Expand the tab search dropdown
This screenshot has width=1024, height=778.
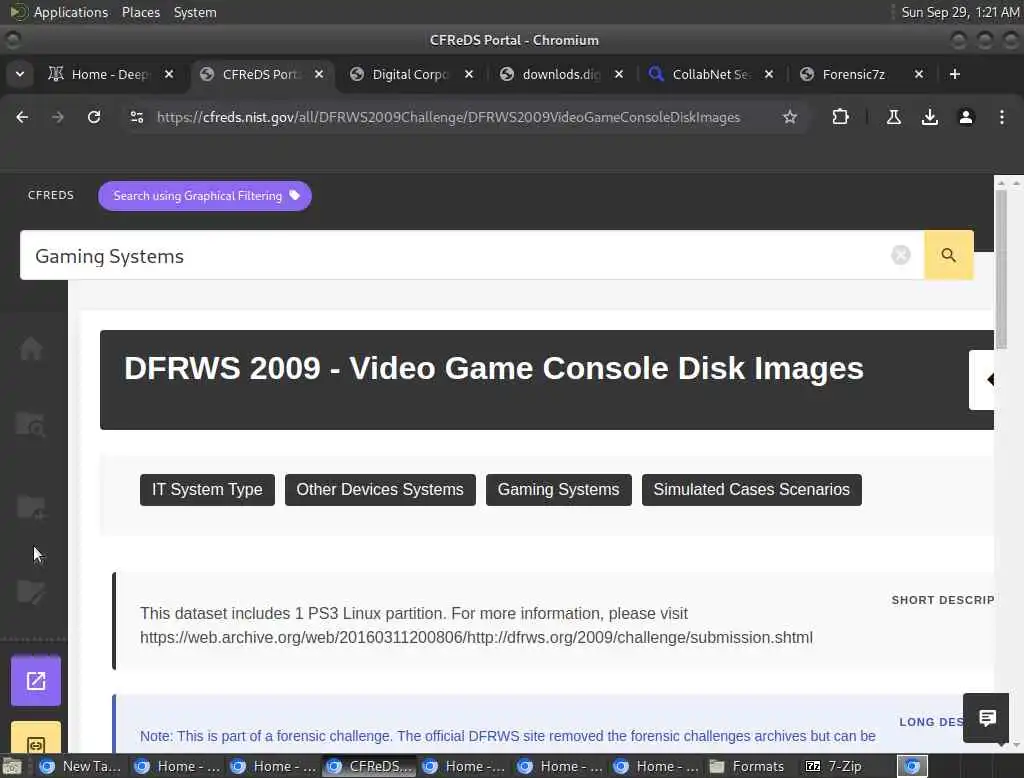20,74
